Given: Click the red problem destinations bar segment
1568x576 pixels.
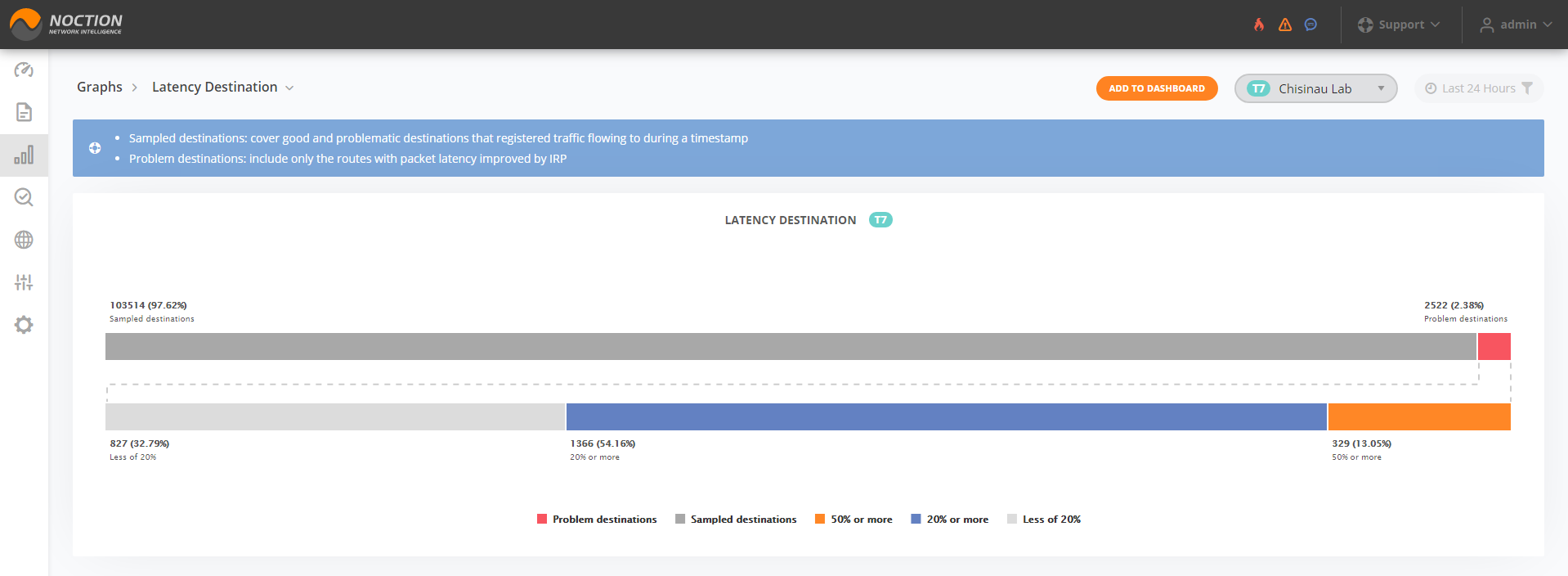Looking at the screenshot, I should 1494,346.
